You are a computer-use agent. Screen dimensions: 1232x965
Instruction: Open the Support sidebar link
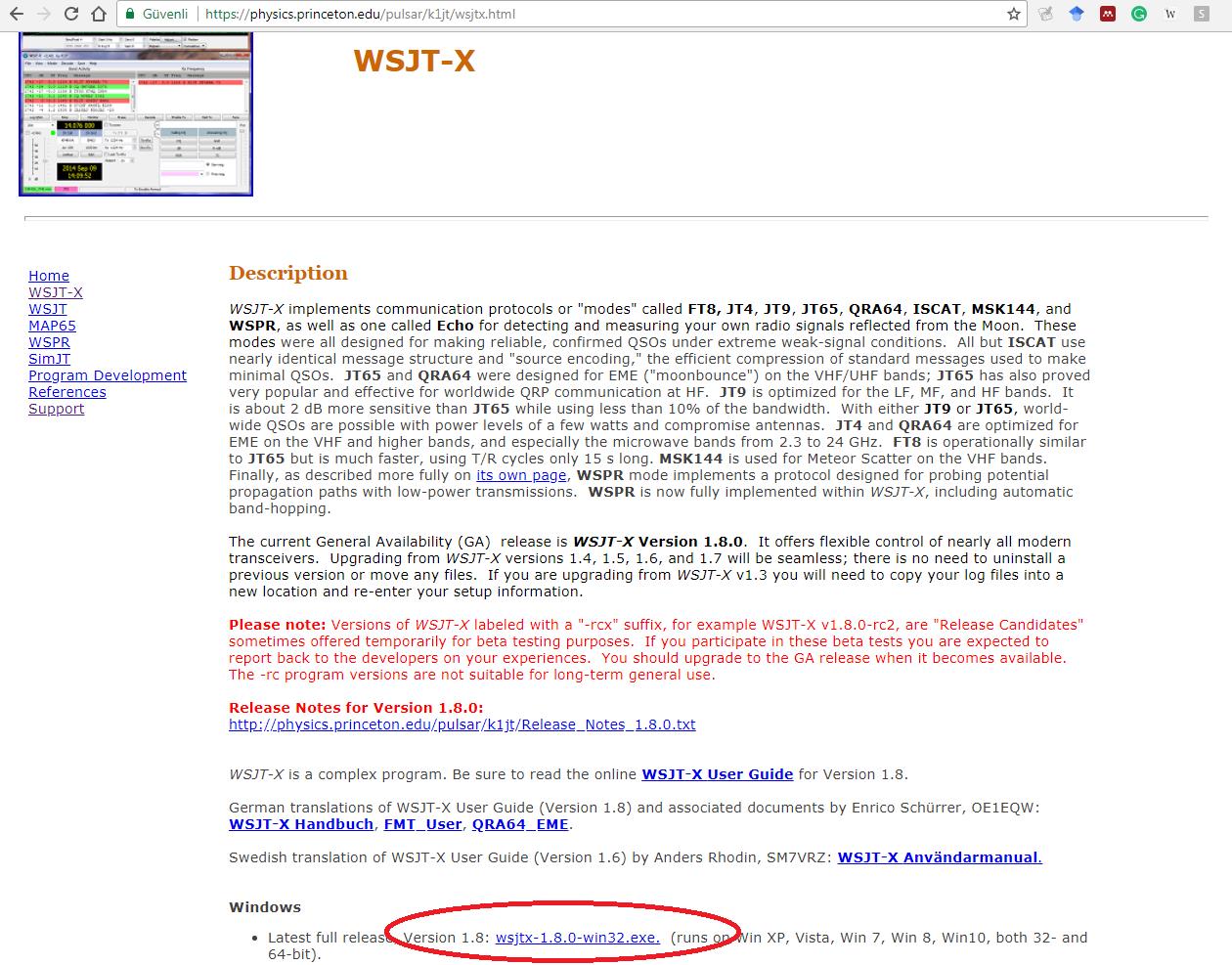[x=57, y=409]
